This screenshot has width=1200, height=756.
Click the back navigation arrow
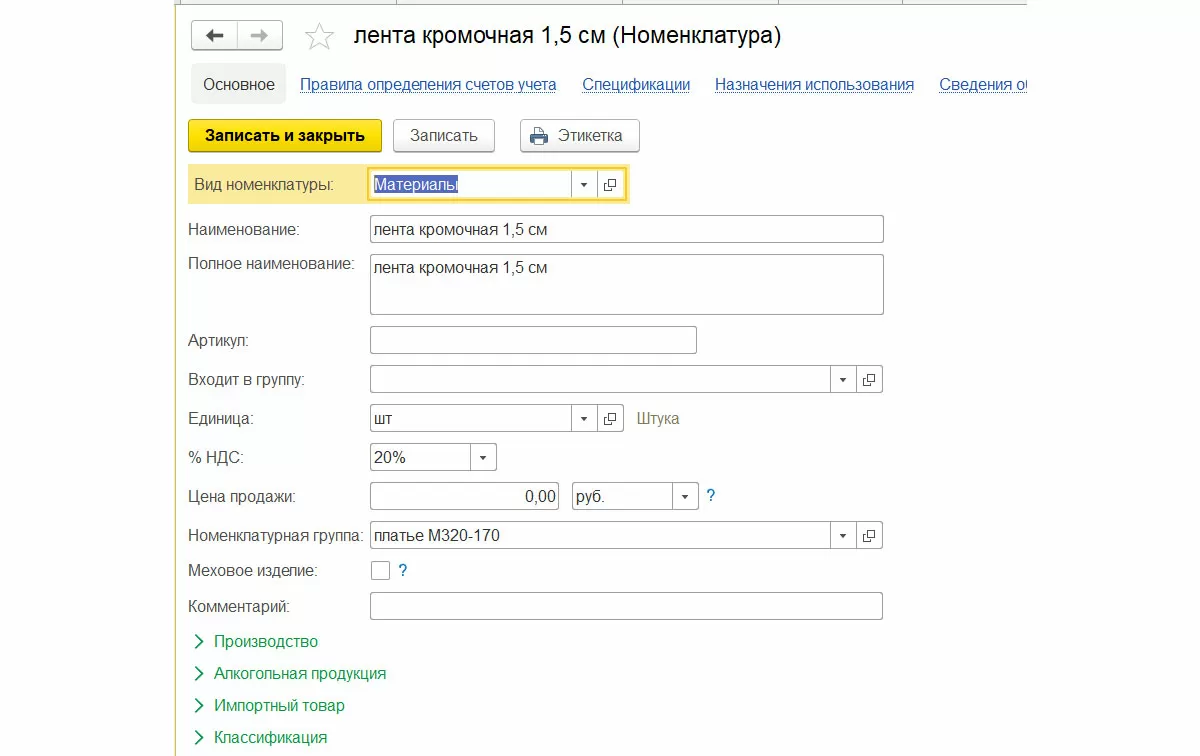tap(214, 36)
